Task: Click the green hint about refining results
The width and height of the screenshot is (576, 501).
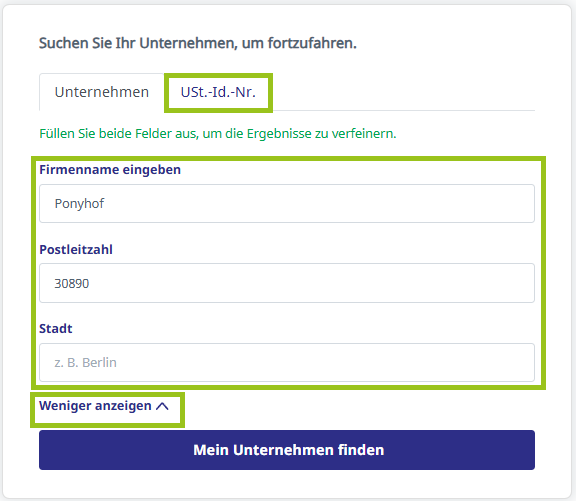Action: point(218,134)
